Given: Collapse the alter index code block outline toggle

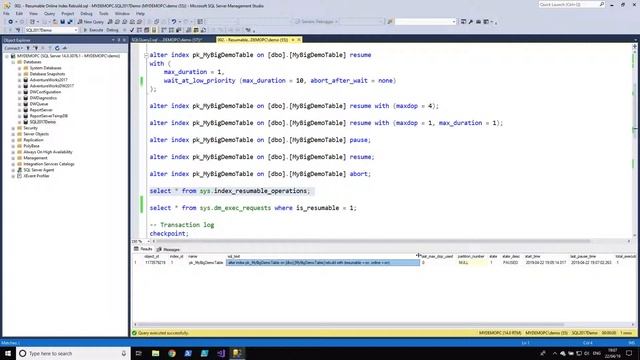Looking at the screenshot, I should coord(146,55).
